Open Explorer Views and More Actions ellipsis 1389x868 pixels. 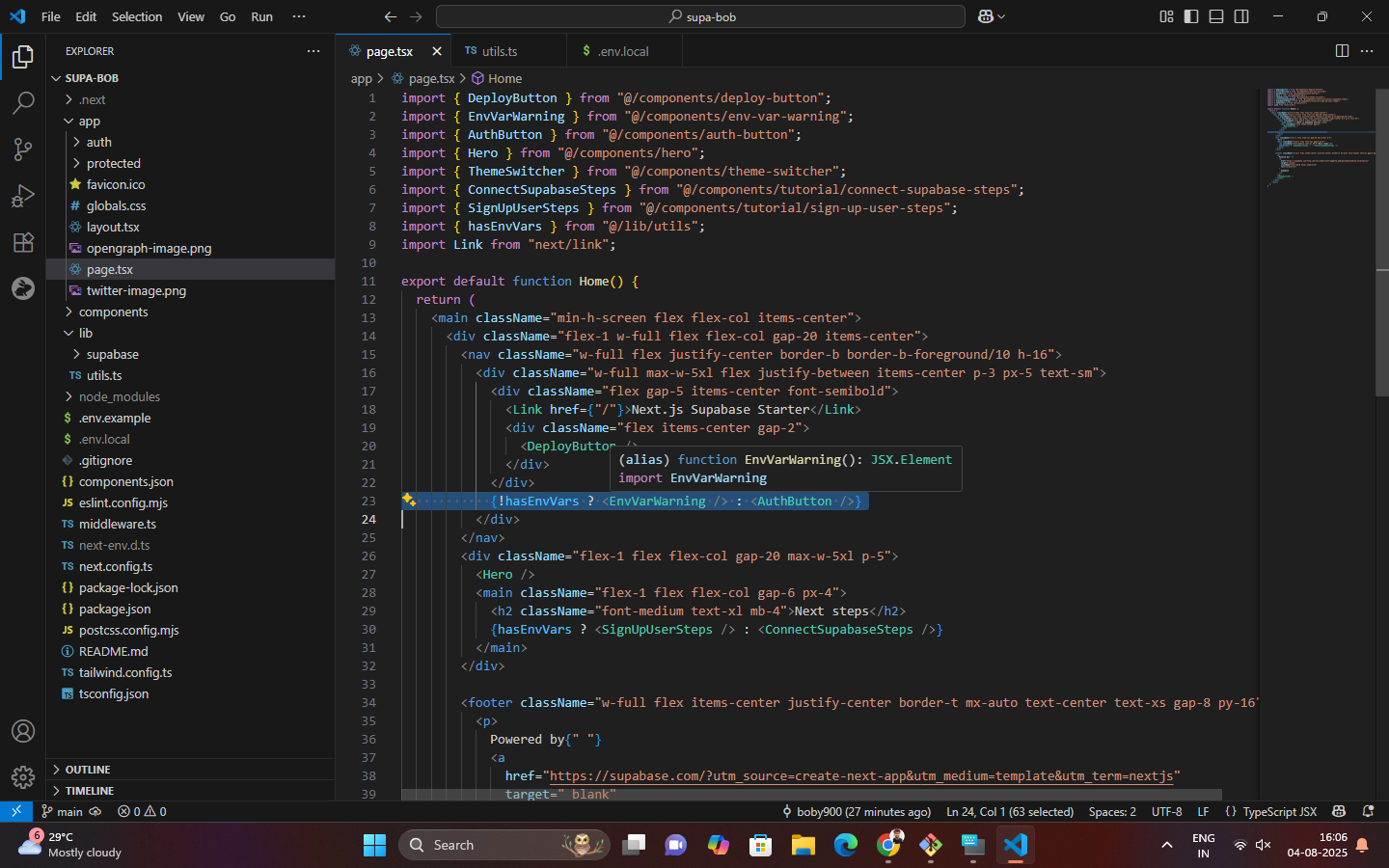[x=313, y=51]
